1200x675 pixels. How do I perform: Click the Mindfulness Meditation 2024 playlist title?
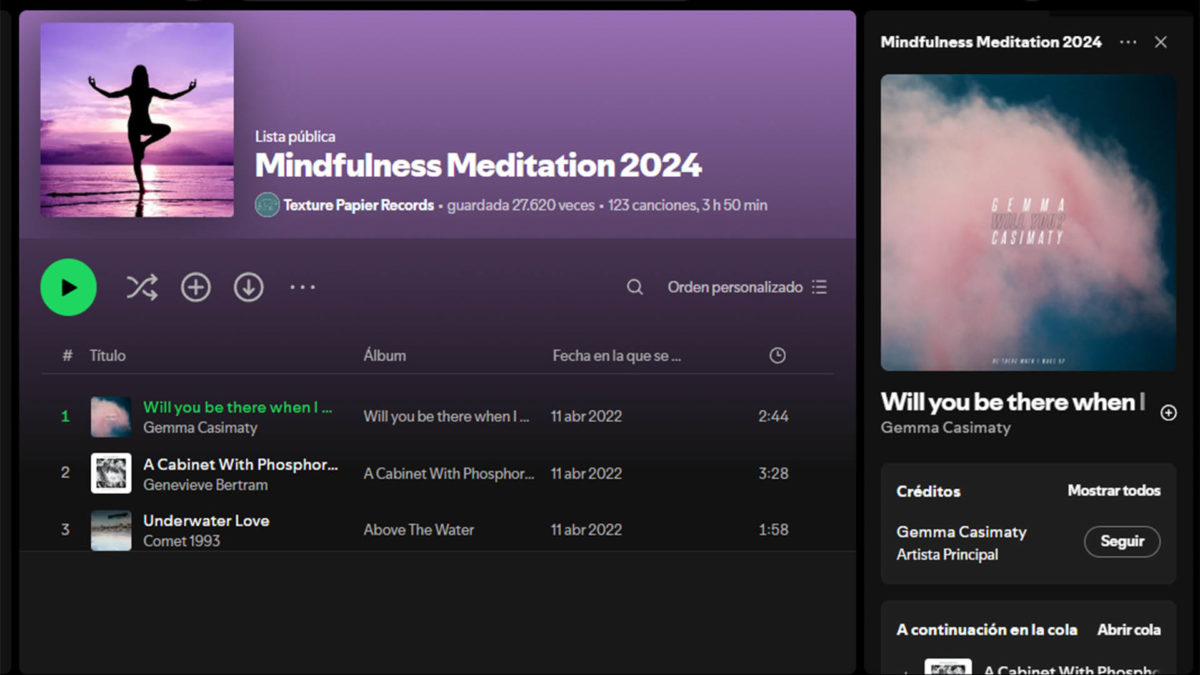click(478, 165)
